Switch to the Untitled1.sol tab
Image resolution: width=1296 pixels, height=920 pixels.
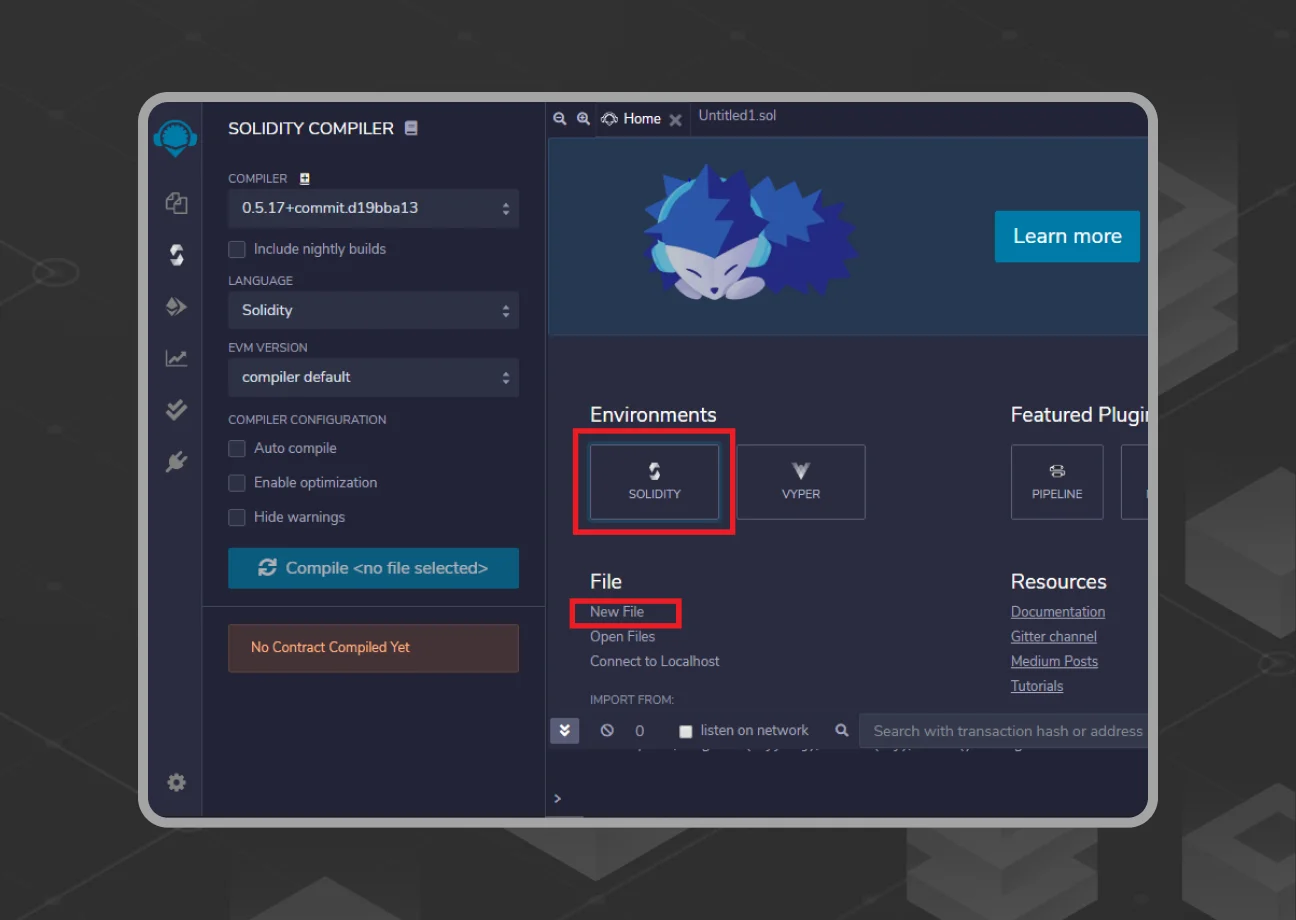pyautogui.click(x=737, y=116)
